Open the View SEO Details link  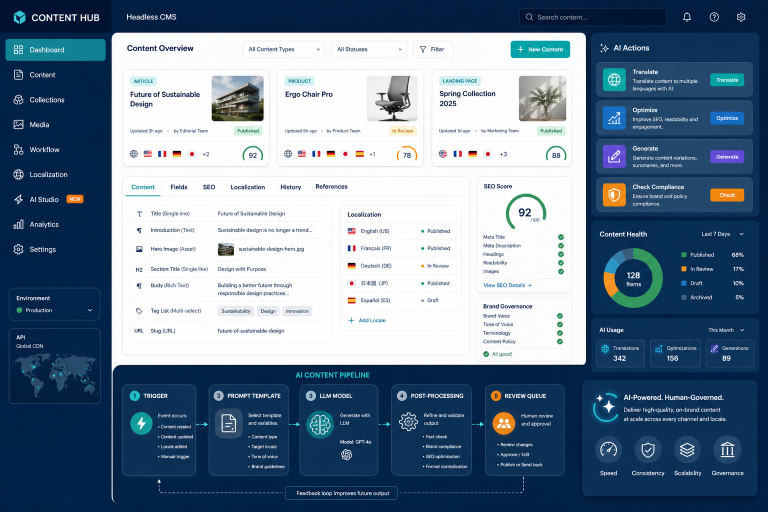(x=507, y=285)
